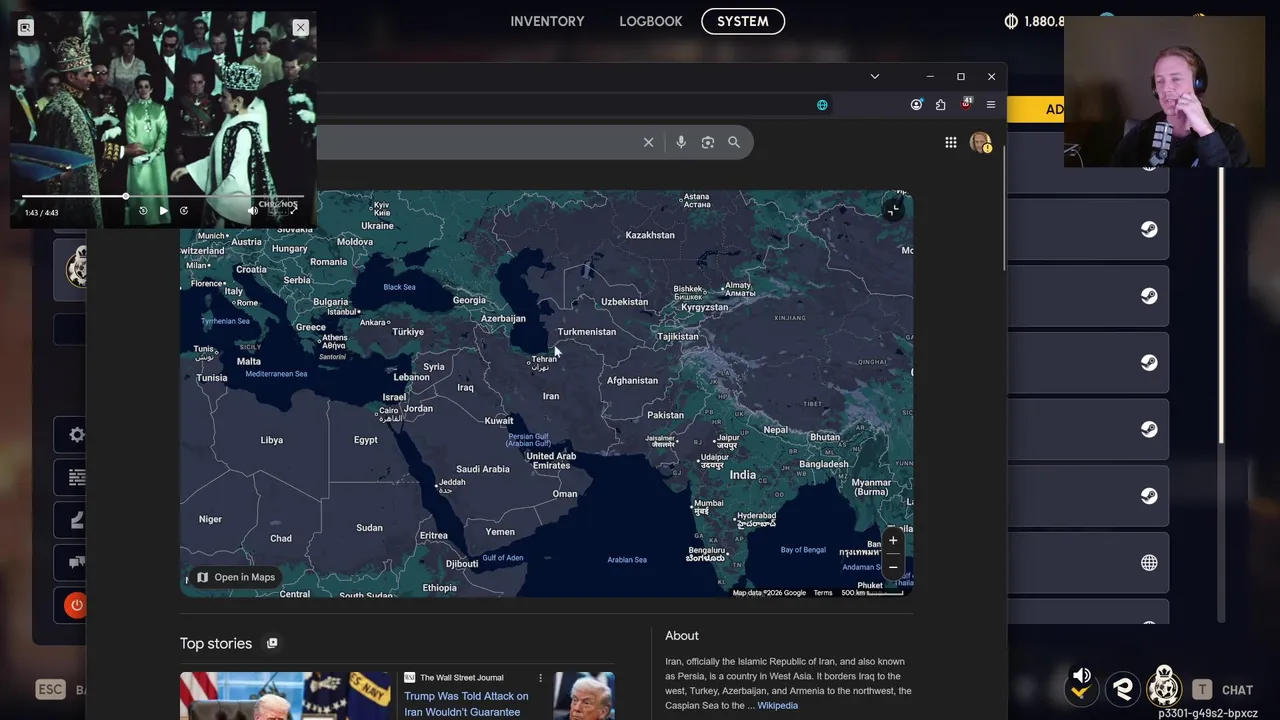Viewport: 1280px width, 720px height.
Task: Play the floating Chronos video
Action: pyautogui.click(x=163, y=211)
